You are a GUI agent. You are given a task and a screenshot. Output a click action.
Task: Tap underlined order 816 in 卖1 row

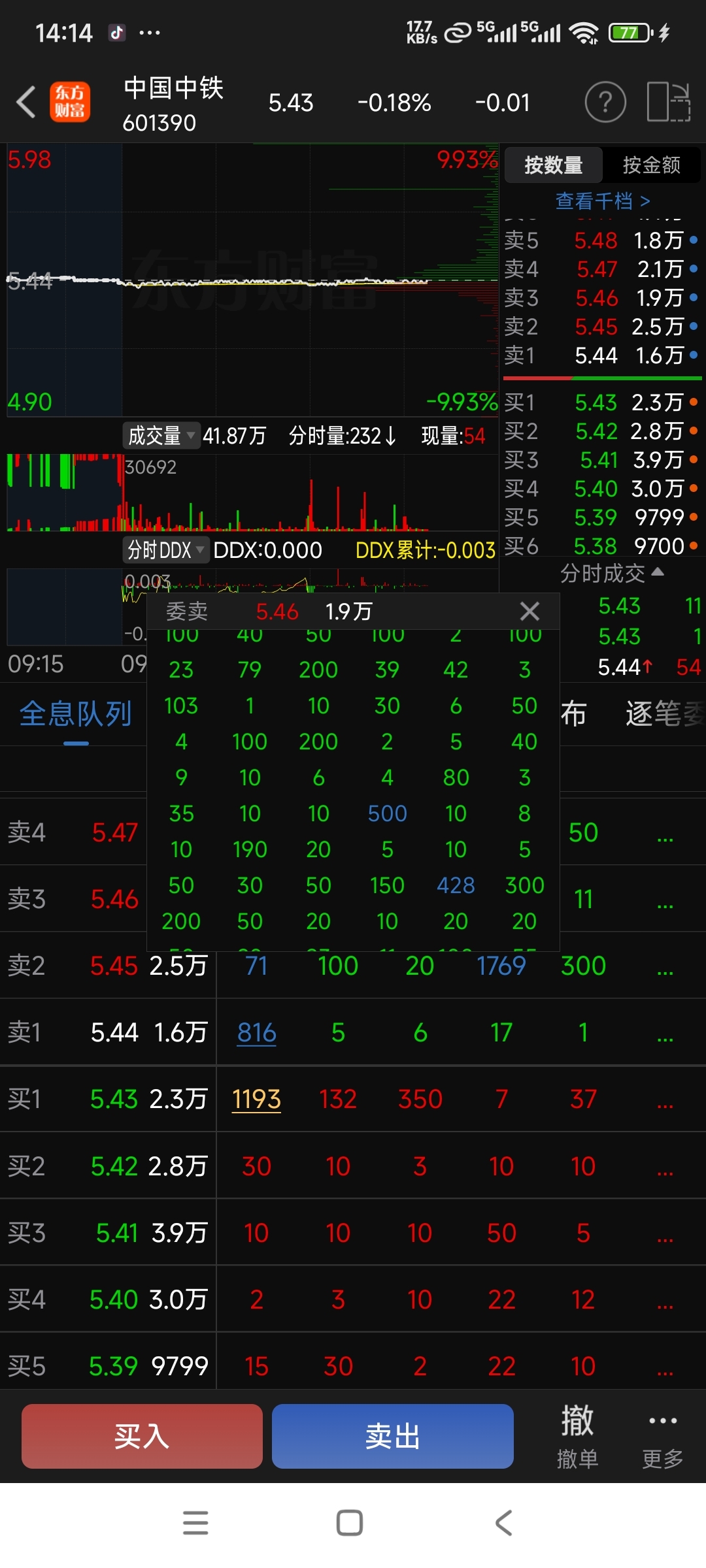(x=256, y=1032)
